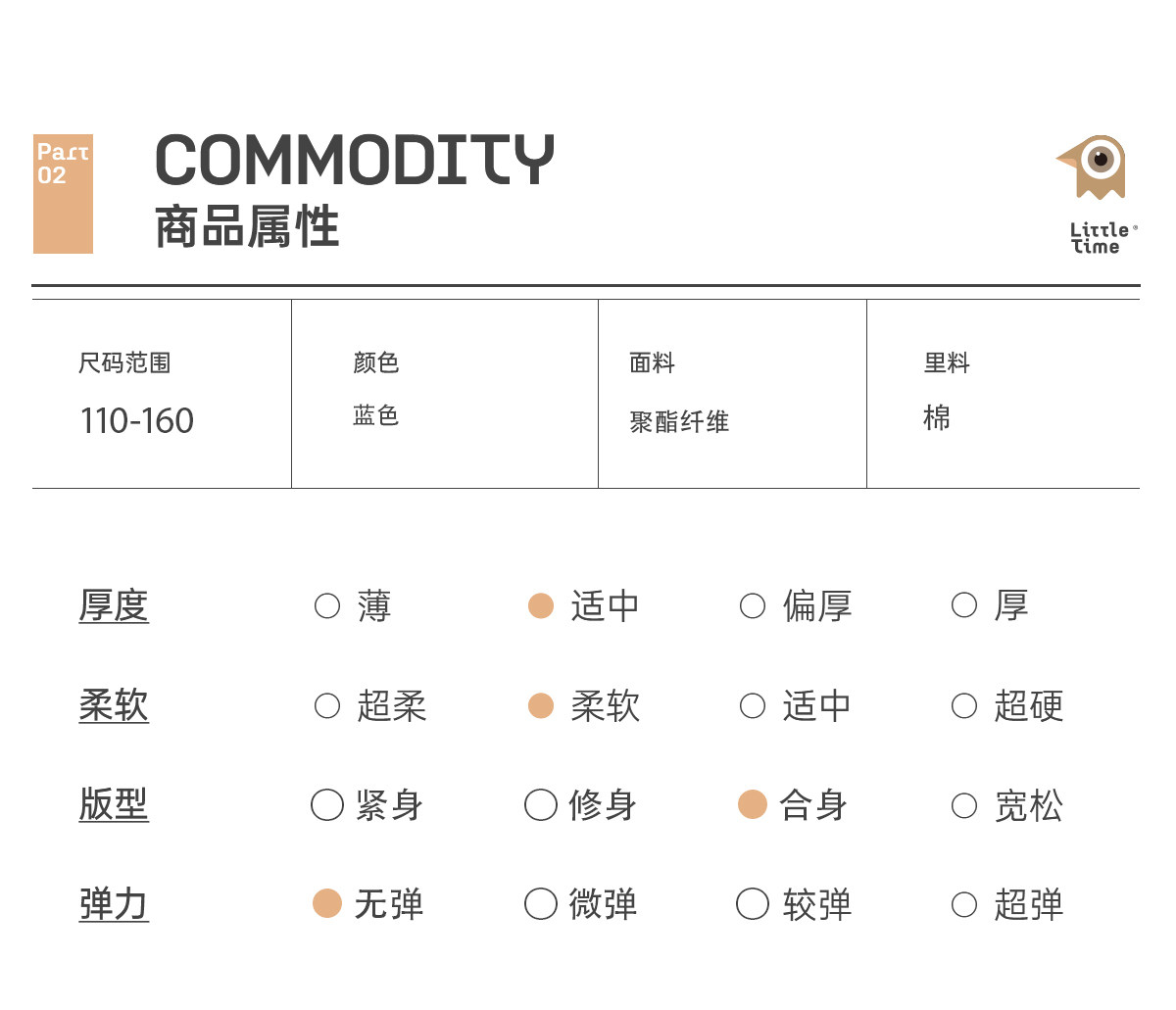The width and height of the screenshot is (1176, 1010).
Task: Click the underlined 厚度 label
Action: click(114, 606)
